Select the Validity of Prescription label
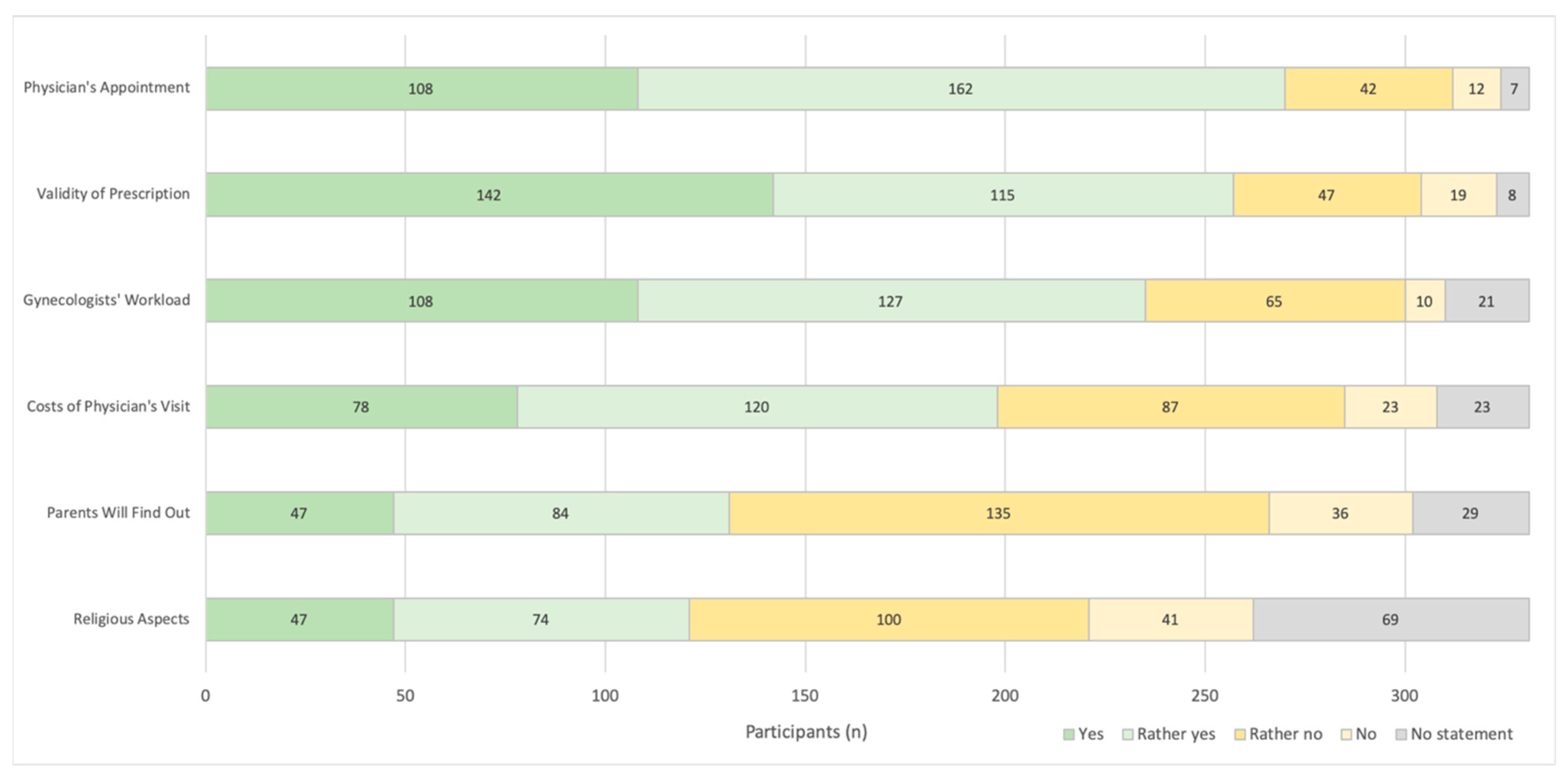Screen dimensions: 1568x780 click(113, 194)
